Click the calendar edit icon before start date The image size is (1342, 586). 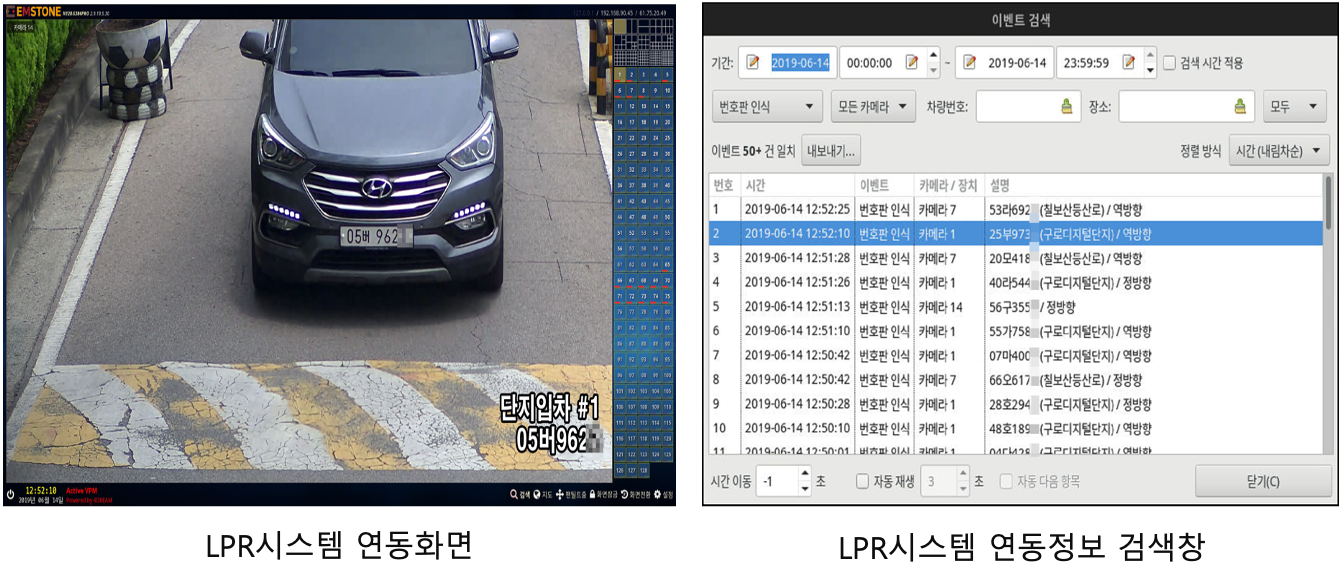tap(753, 62)
